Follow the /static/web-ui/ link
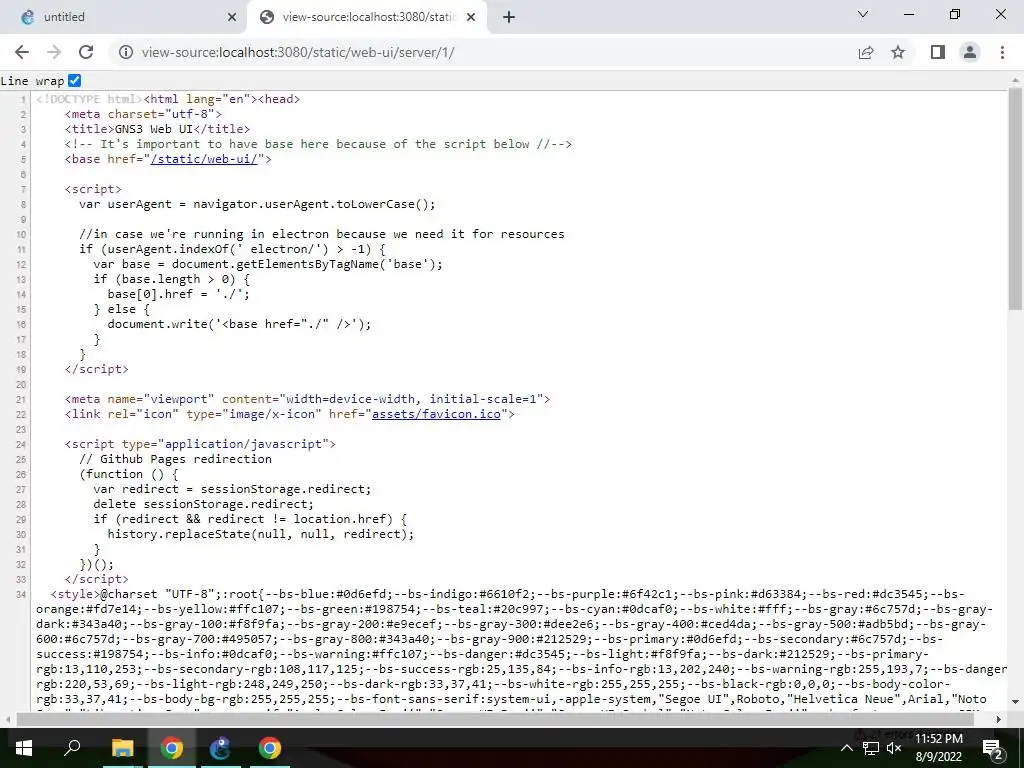The width and height of the screenshot is (1024, 768). tap(204, 159)
